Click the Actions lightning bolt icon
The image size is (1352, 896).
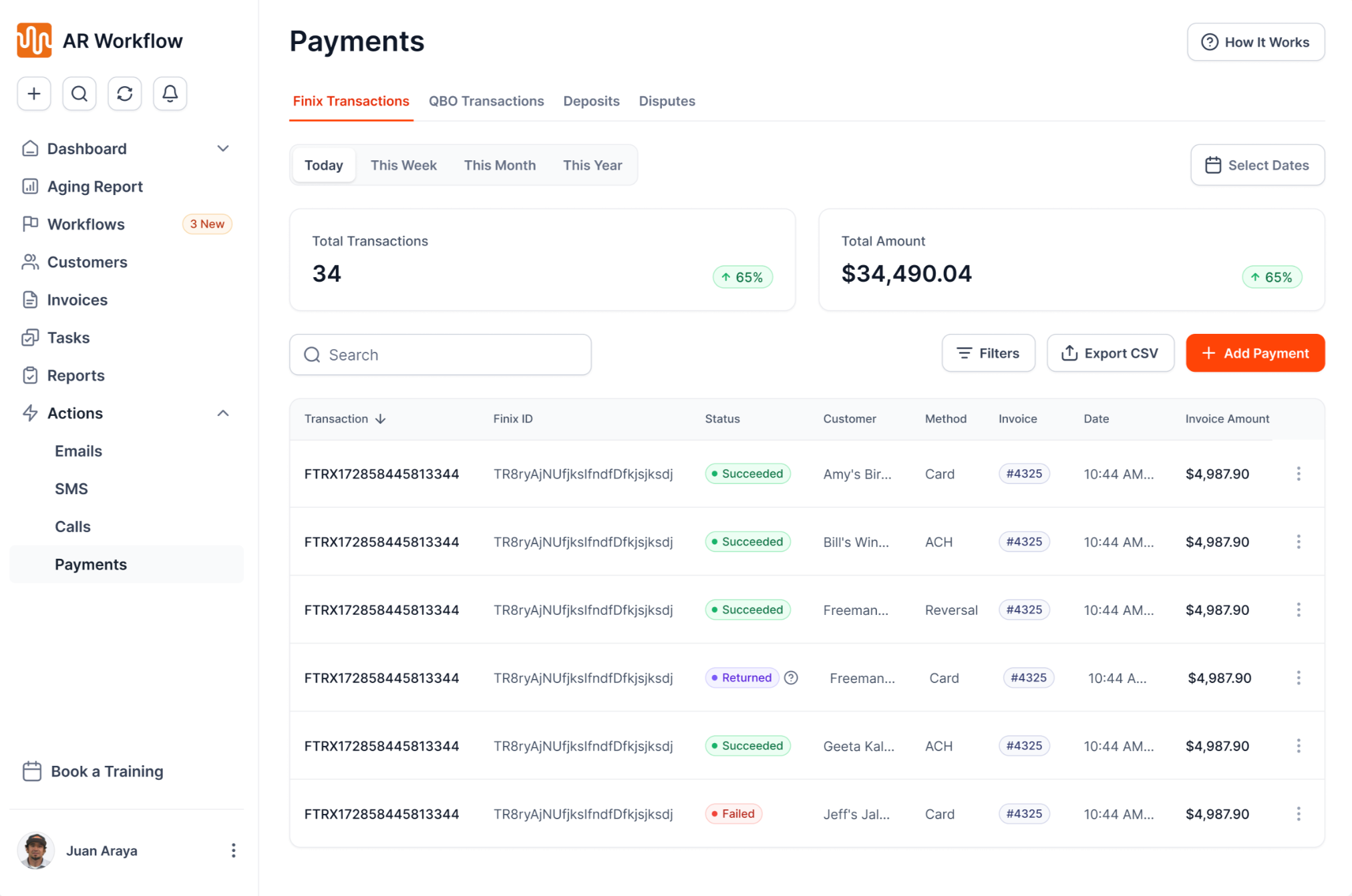(x=30, y=413)
